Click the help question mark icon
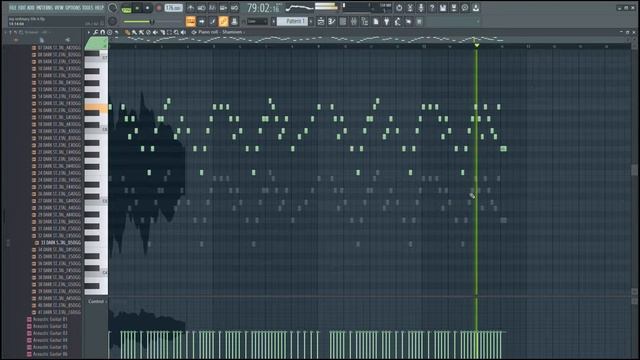Viewport: 640px width, 360px height. click(x=432, y=8)
